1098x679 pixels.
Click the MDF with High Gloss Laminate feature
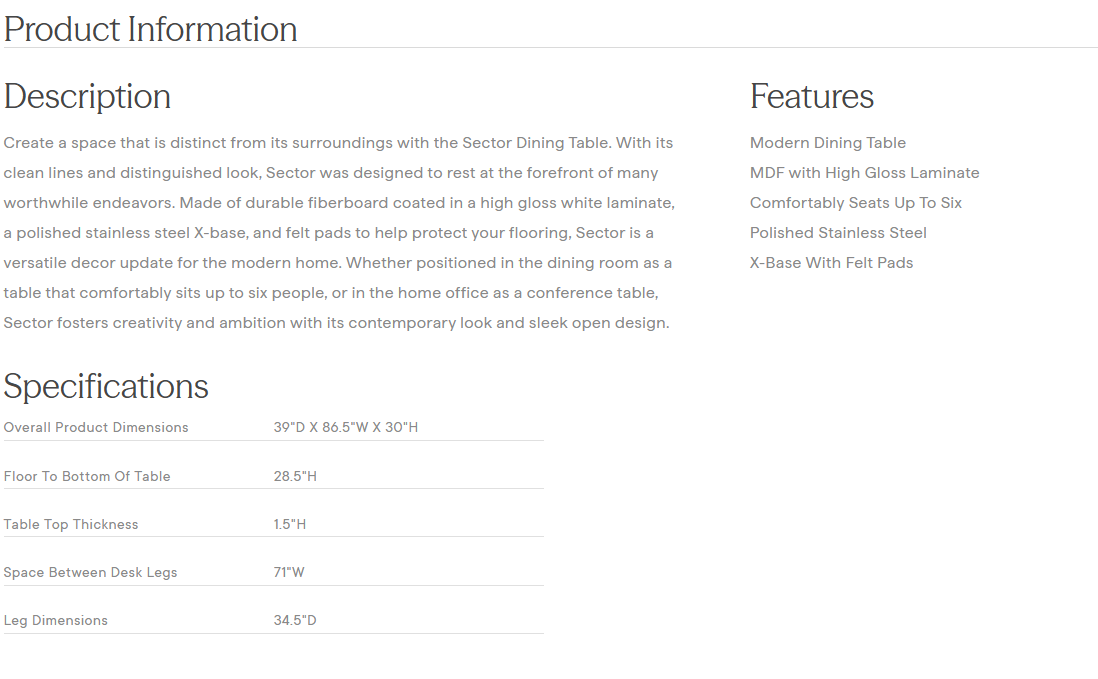coord(864,173)
